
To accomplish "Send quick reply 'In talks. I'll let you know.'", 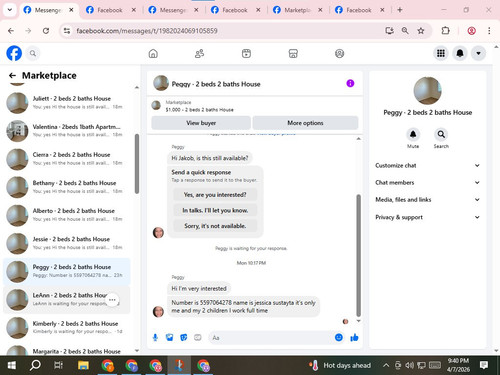I will pos(215,210).
